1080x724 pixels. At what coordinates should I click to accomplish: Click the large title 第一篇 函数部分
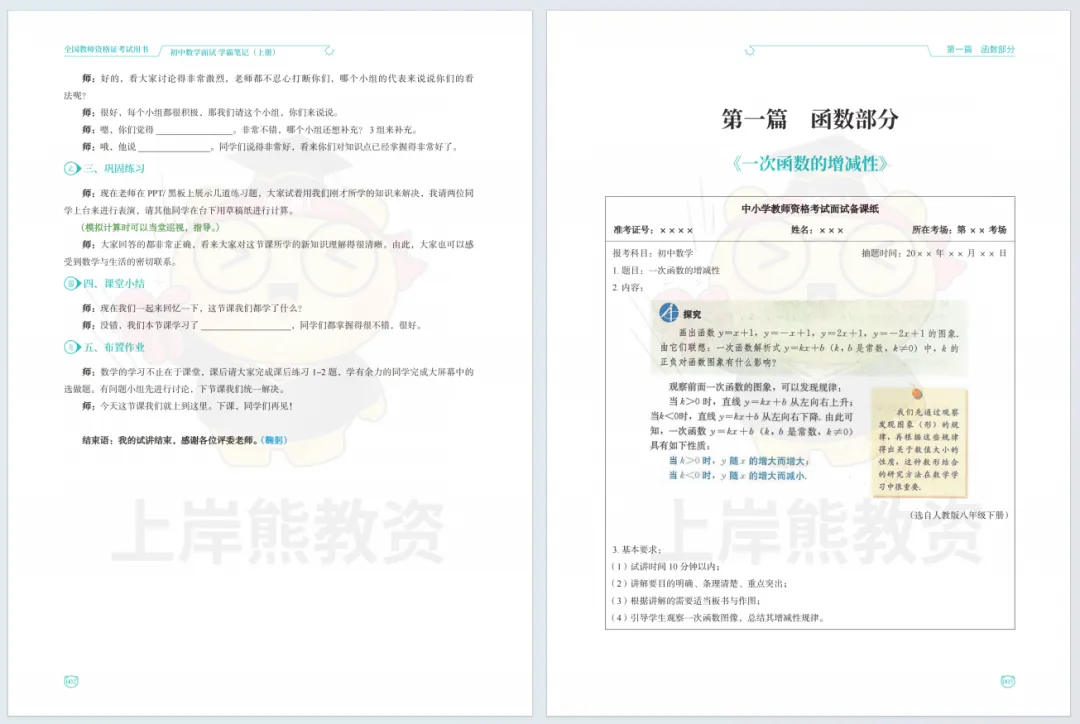(810, 119)
